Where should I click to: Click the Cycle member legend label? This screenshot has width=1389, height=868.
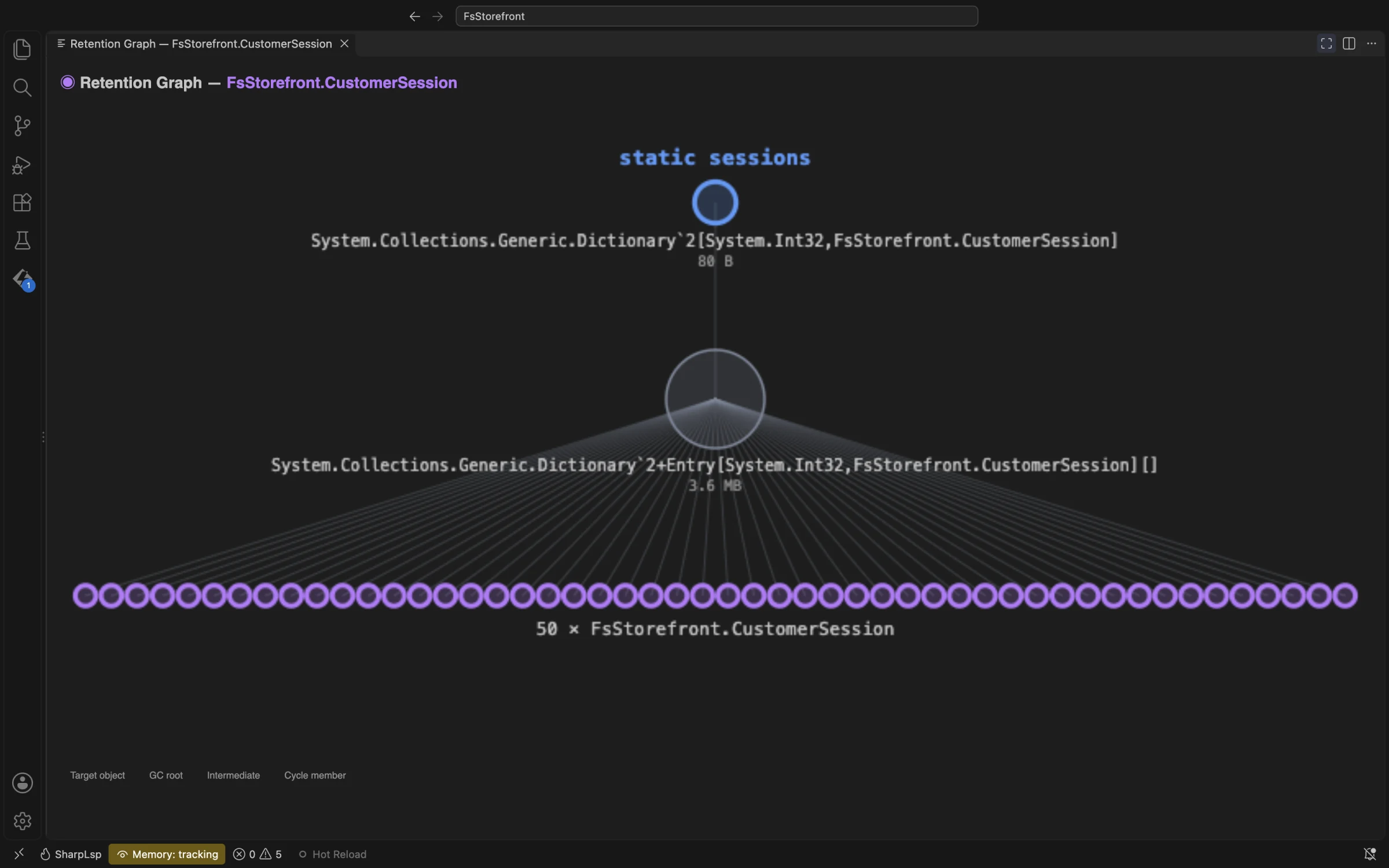click(315, 775)
